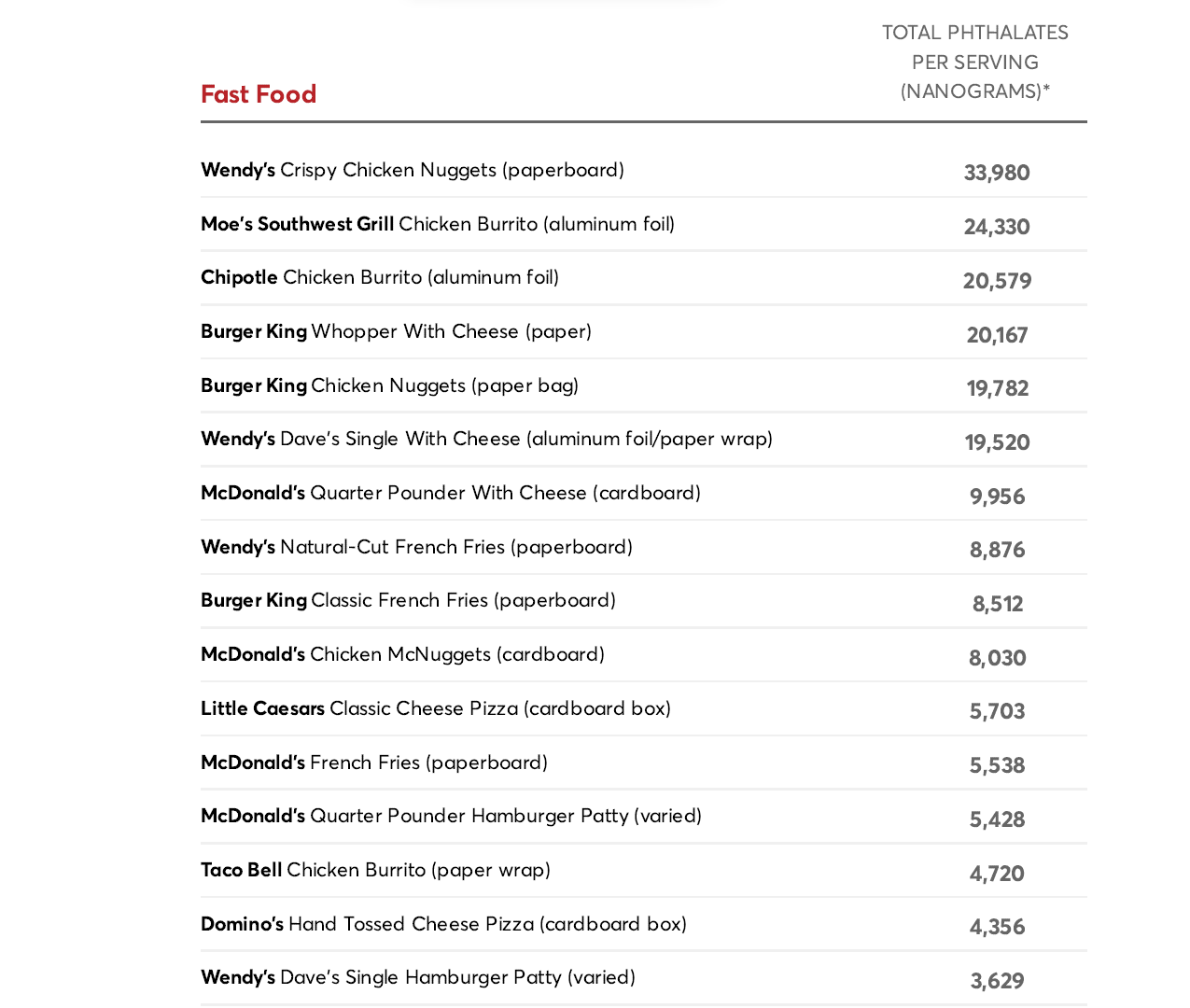Click the 3,629 phthalates value

click(997, 981)
